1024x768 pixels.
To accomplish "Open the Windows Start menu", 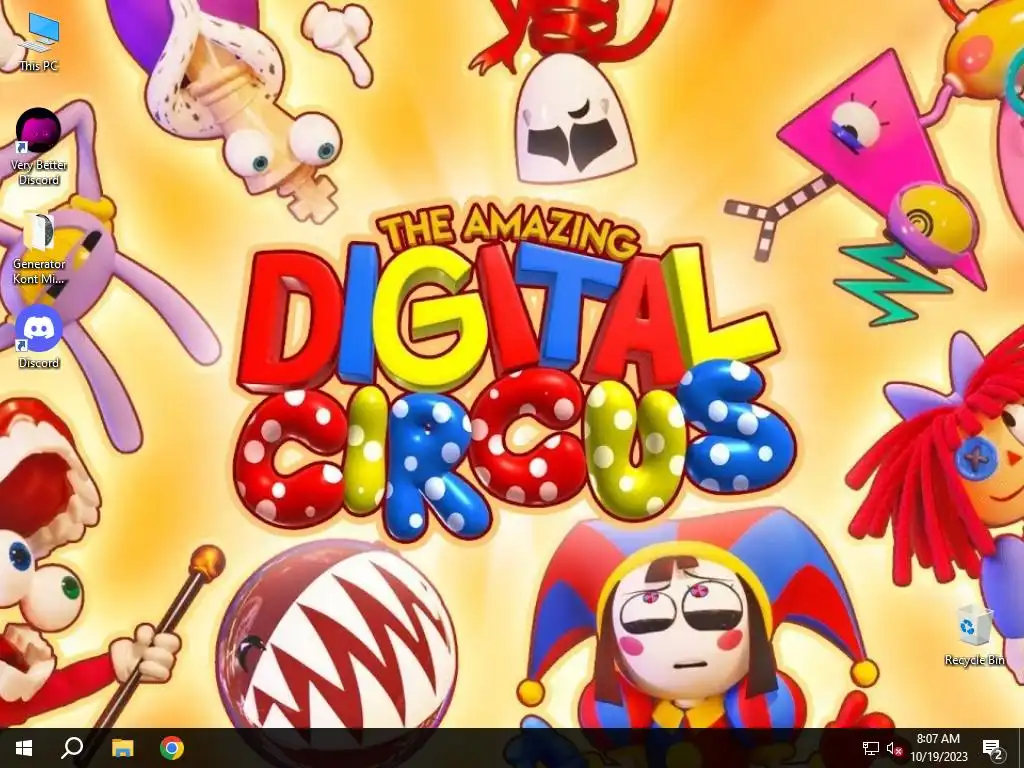I will point(24,748).
